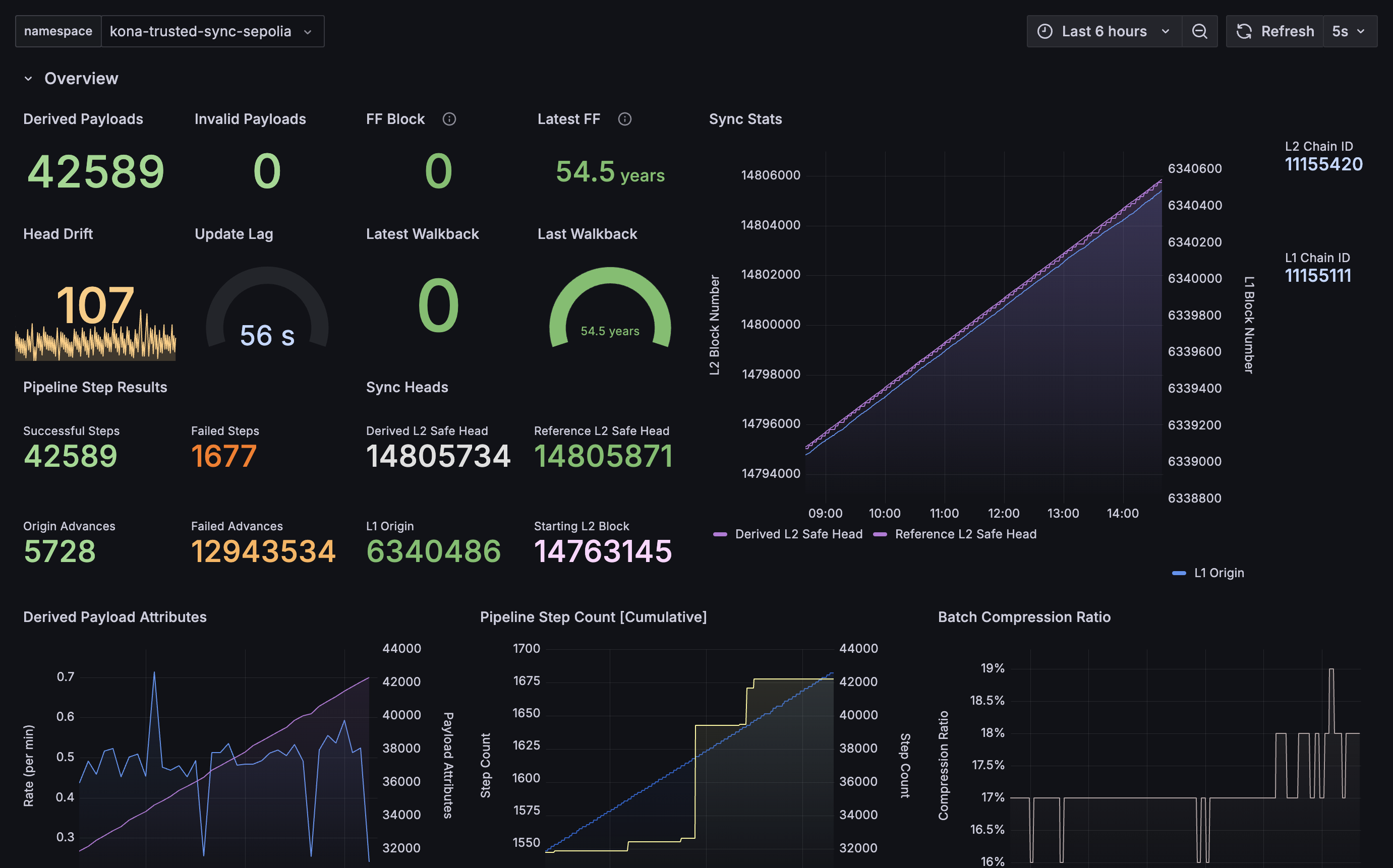
Task: Open the Invalid Payloads panel title
Action: click(250, 119)
